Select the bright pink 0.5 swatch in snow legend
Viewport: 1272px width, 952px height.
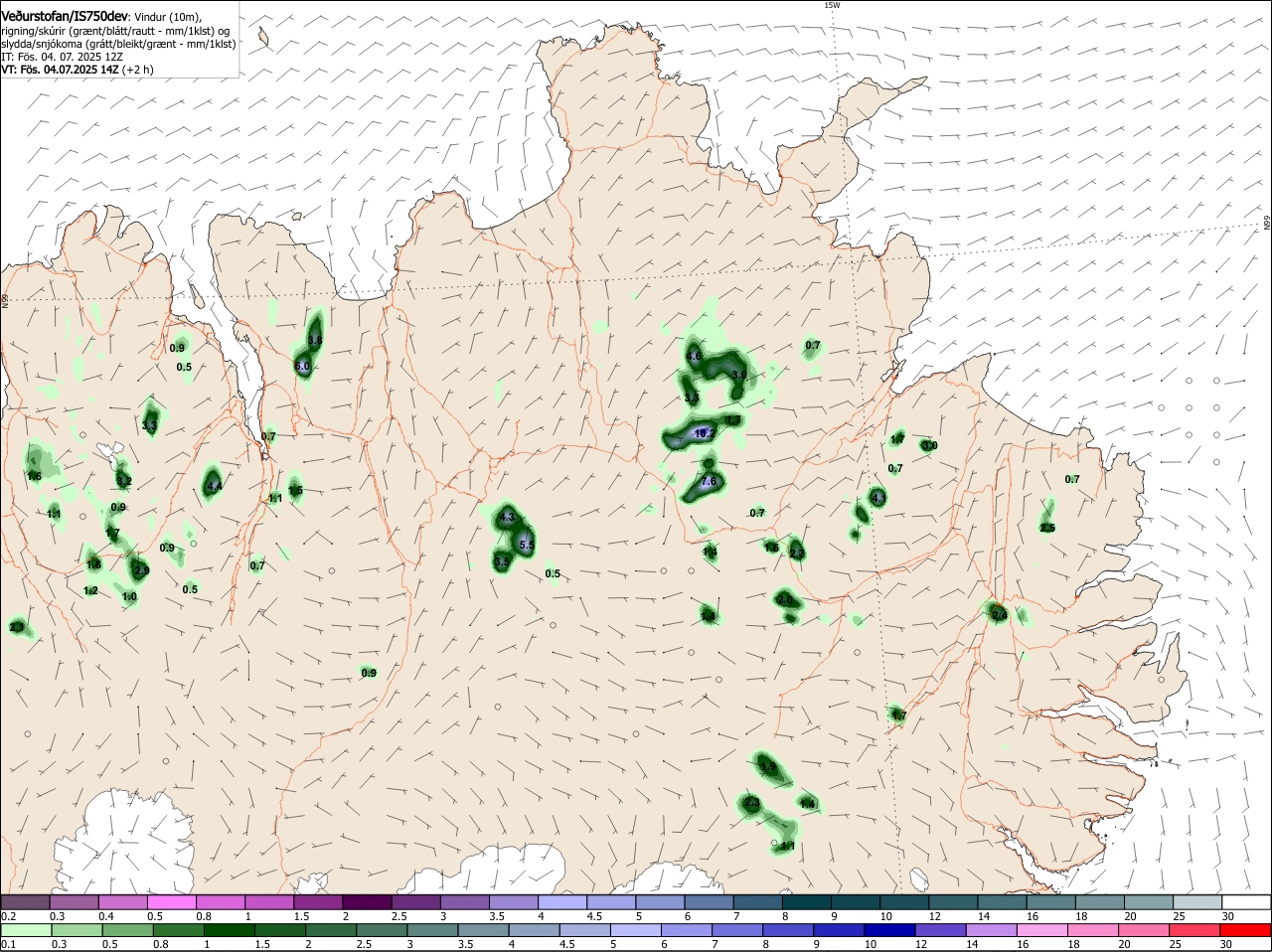(x=172, y=901)
